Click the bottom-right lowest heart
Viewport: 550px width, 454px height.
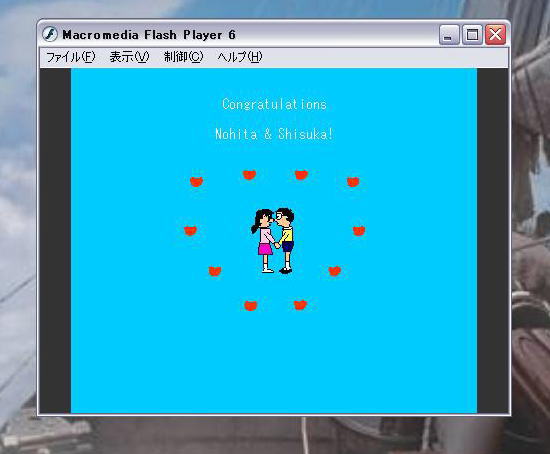tap(300, 305)
